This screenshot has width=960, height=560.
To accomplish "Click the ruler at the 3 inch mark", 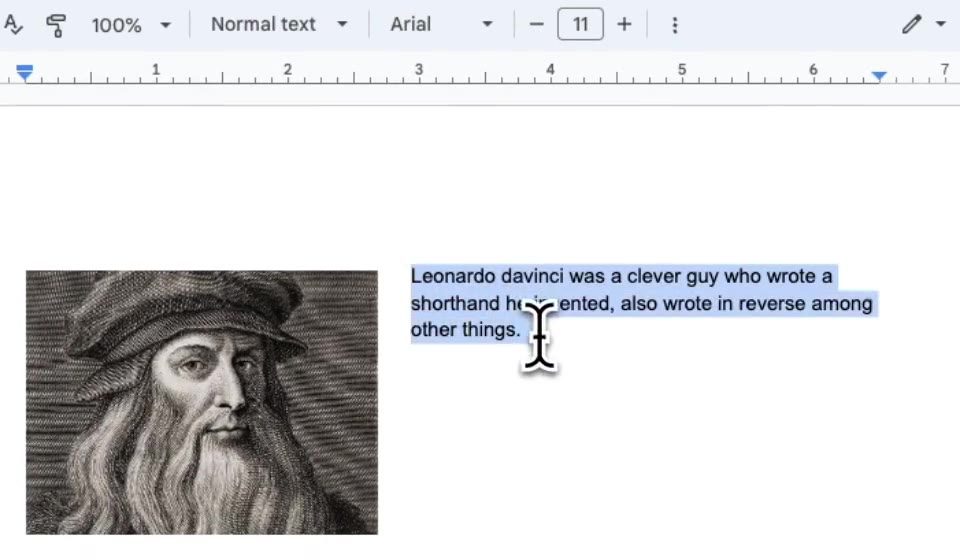I will tap(419, 70).
